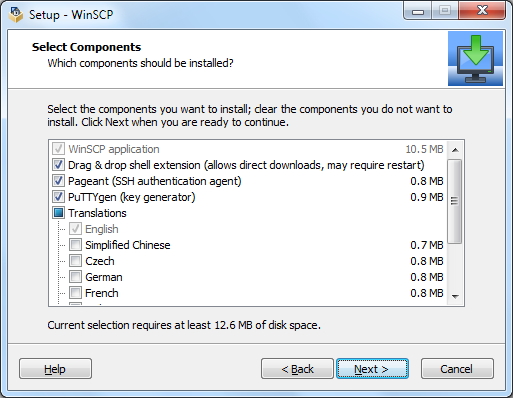Click the WinSCP setup box icon in title bar
Image resolution: width=513 pixels, height=398 pixels.
point(16,15)
